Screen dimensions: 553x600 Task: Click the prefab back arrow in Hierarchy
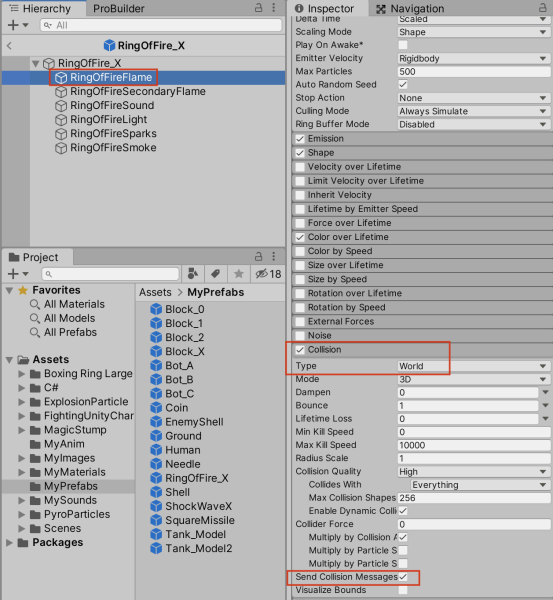(10, 46)
